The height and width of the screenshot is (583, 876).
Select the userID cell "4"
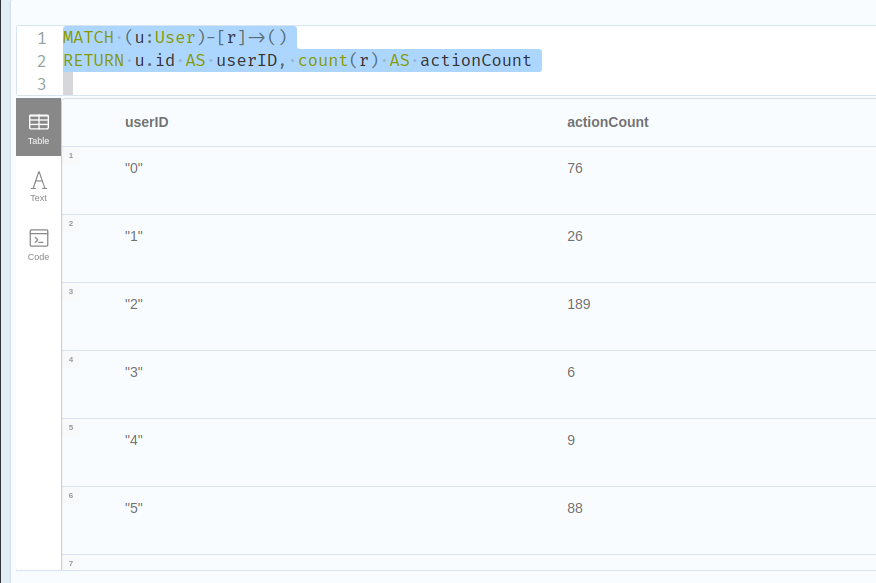134,440
